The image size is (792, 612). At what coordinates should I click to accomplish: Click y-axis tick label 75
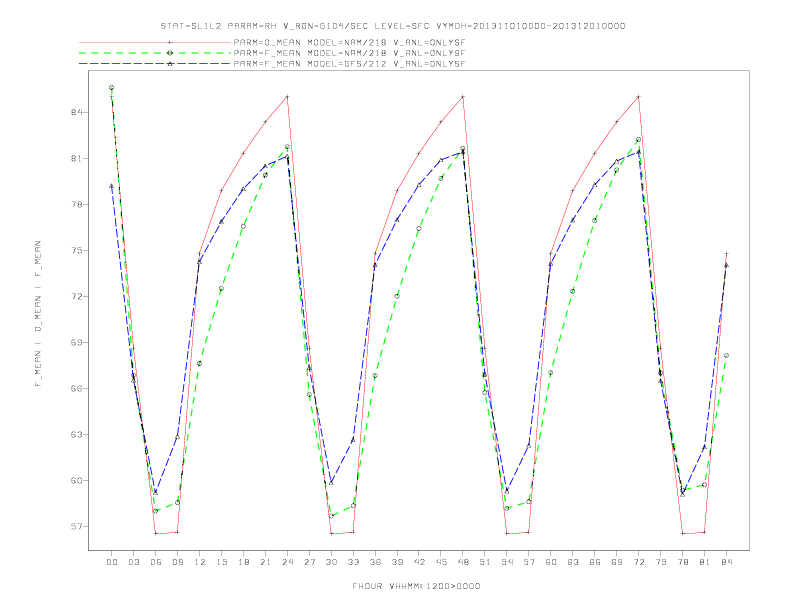tap(76, 250)
